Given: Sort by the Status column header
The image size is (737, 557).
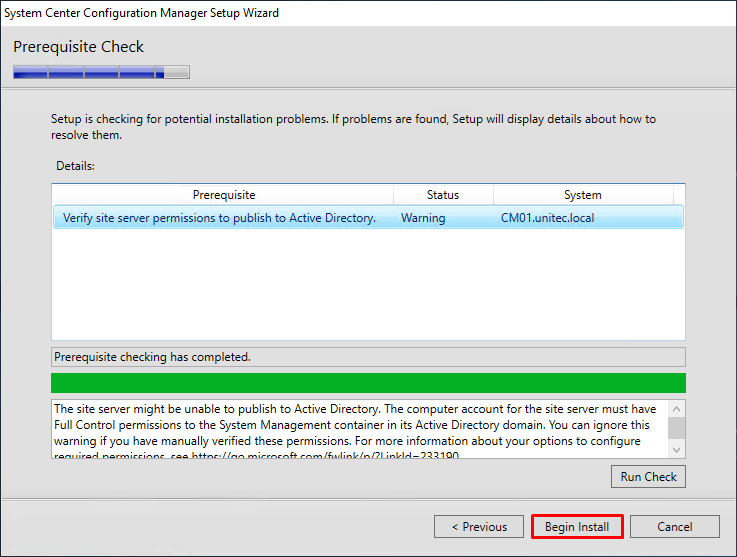Looking at the screenshot, I should click(x=443, y=195).
